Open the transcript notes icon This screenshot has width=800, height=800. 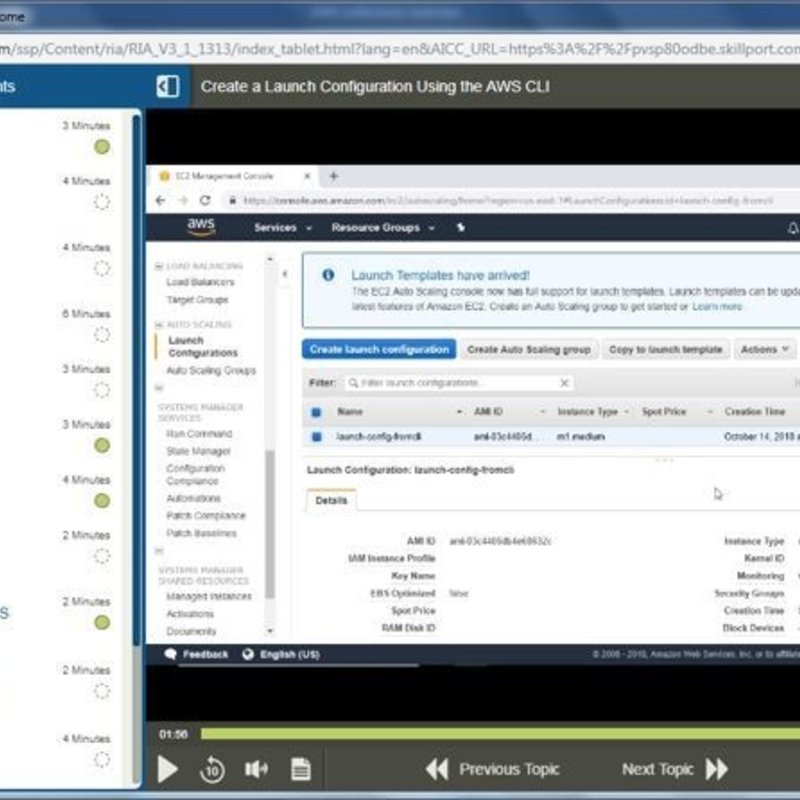point(301,769)
